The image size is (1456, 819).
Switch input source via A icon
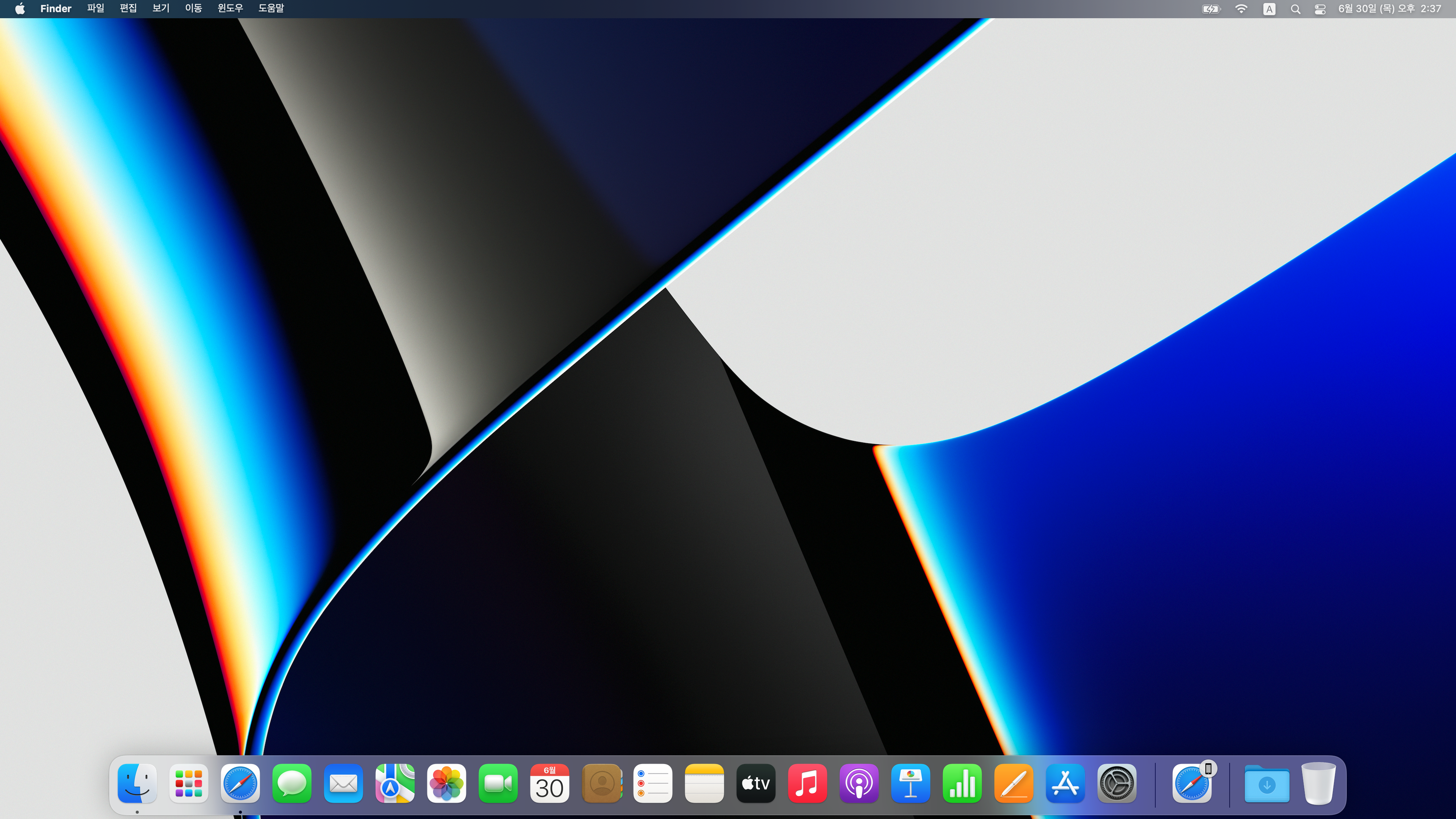(1269, 9)
